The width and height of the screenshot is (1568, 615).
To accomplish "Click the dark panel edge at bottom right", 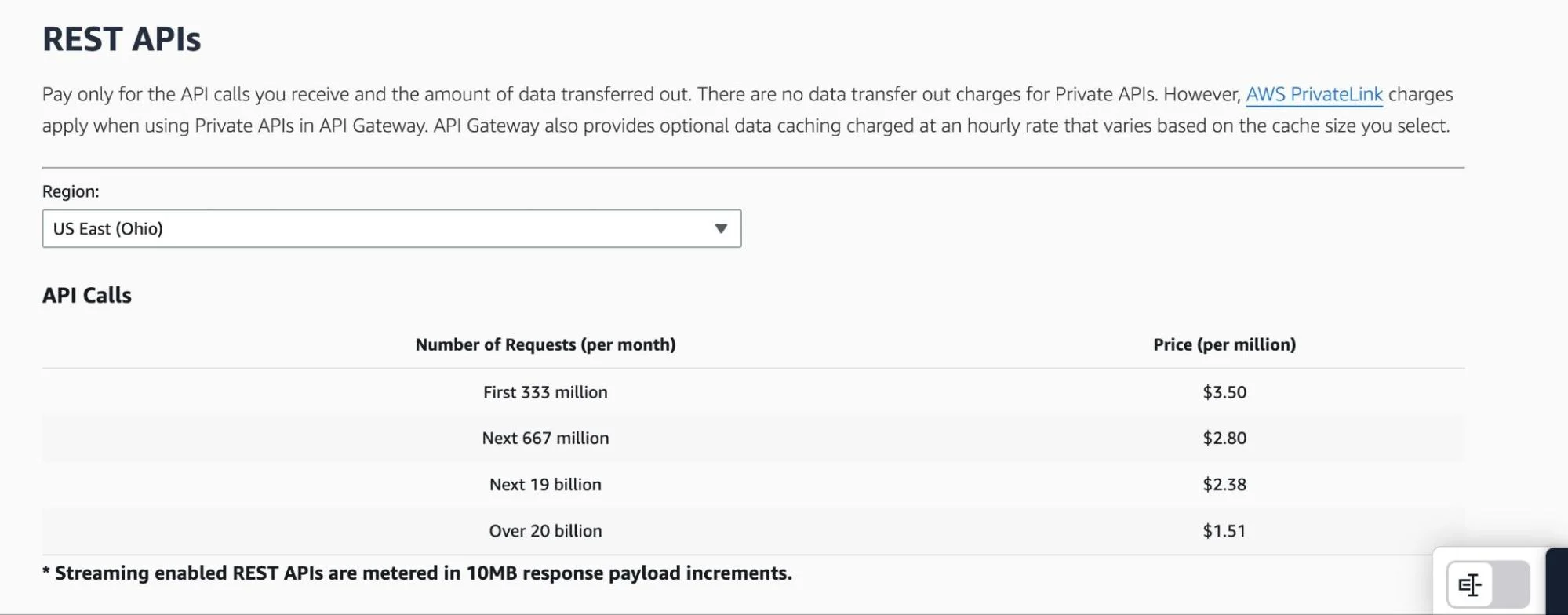I will click(x=1556, y=584).
